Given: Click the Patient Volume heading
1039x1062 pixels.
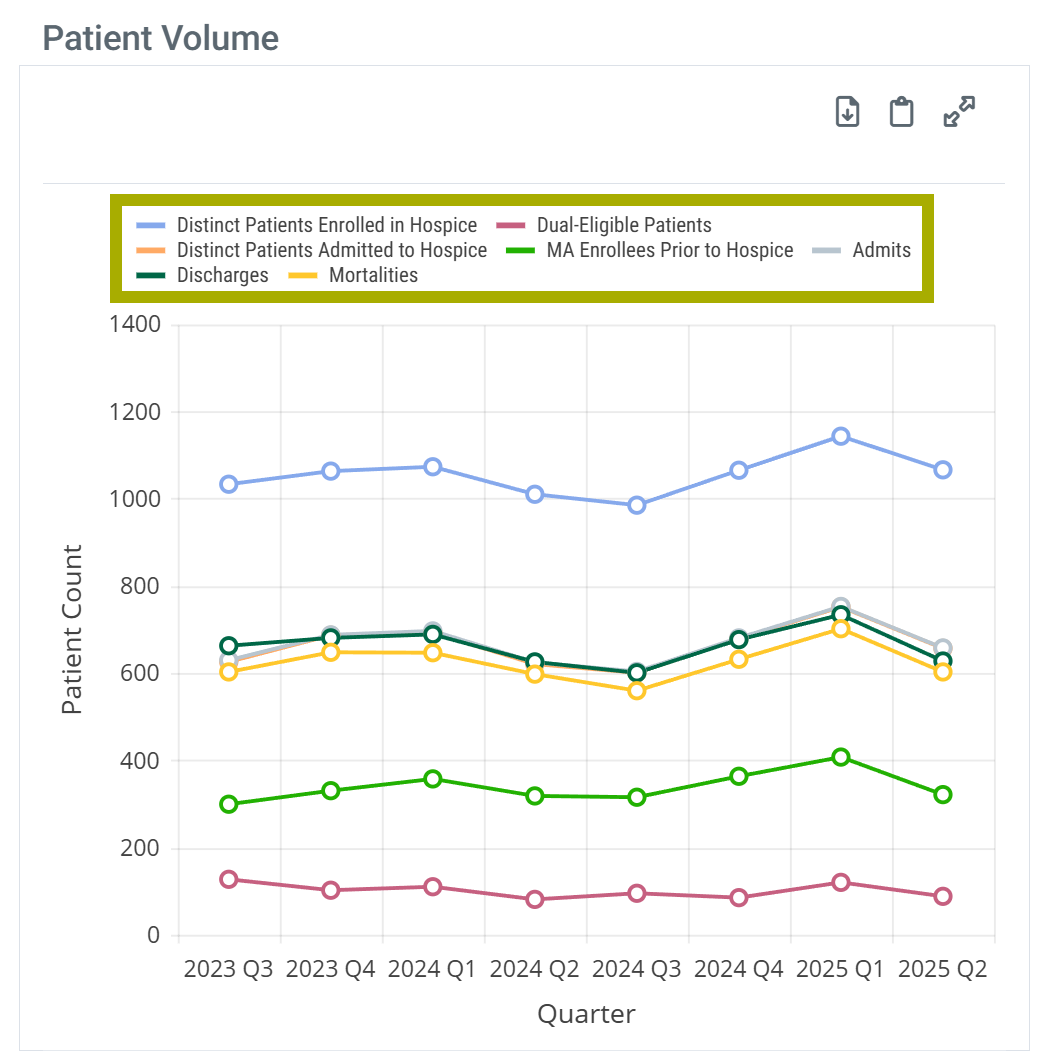Looking at the screenshot, I should tap(161, 38).
